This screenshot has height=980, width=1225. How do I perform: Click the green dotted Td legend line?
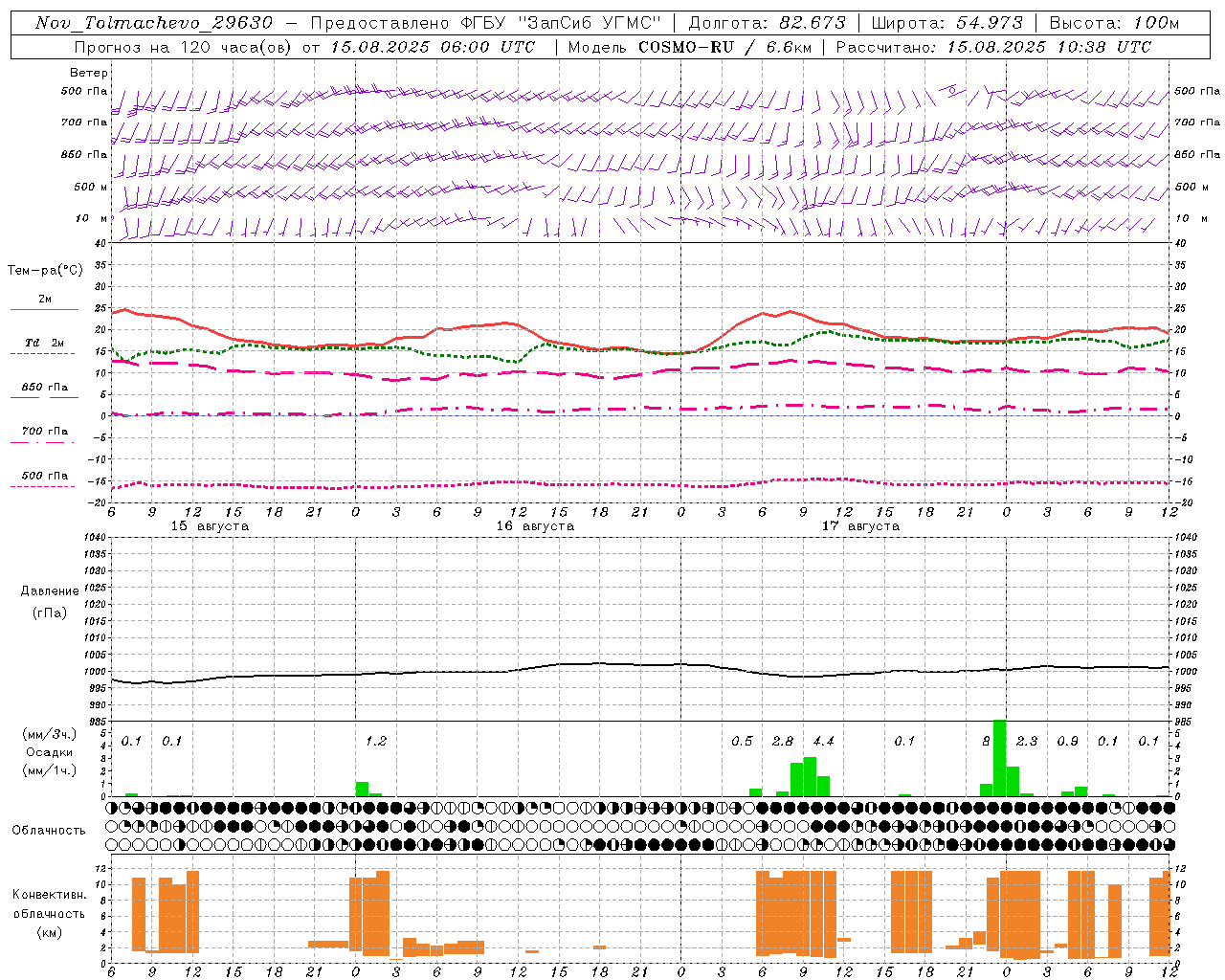[x=42, y=353]
